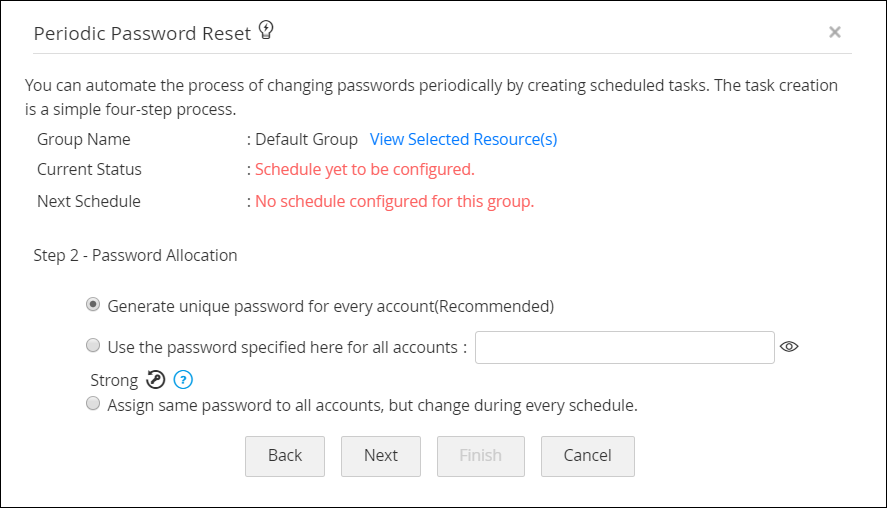The image size is (887, 508).
Task: Click the password generator icon next to Strong
Action: pyautogui.click(x=157, y=380)
